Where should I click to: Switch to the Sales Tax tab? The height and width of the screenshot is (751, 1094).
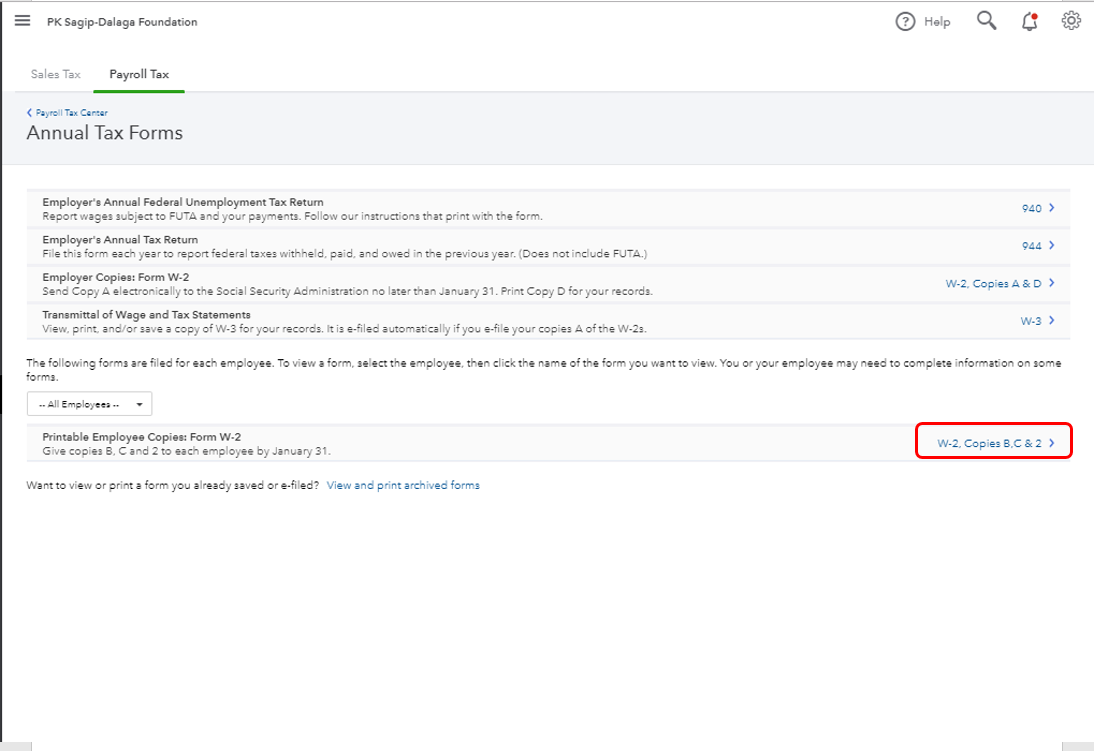55,74
